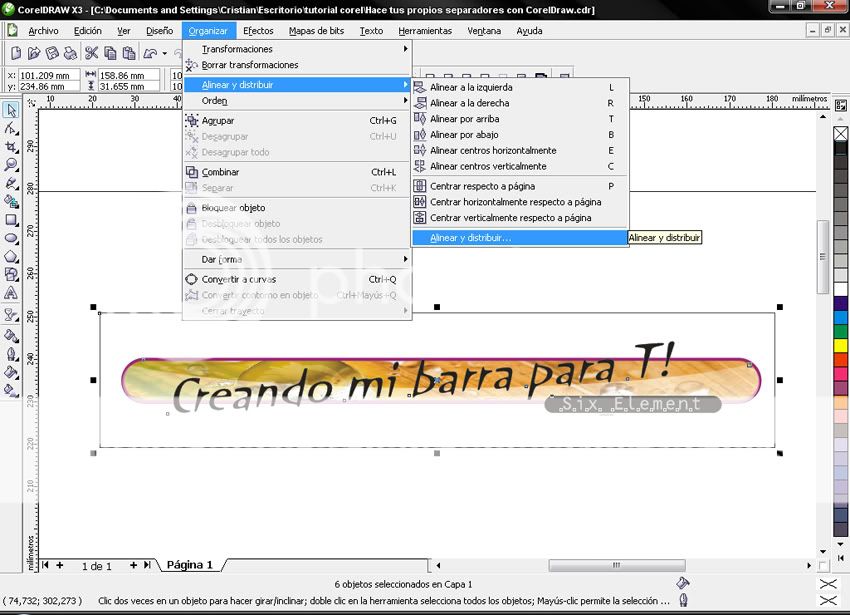Click the status bar fill bucket icon
Screen dimensions: 850x615
point(682,584)
